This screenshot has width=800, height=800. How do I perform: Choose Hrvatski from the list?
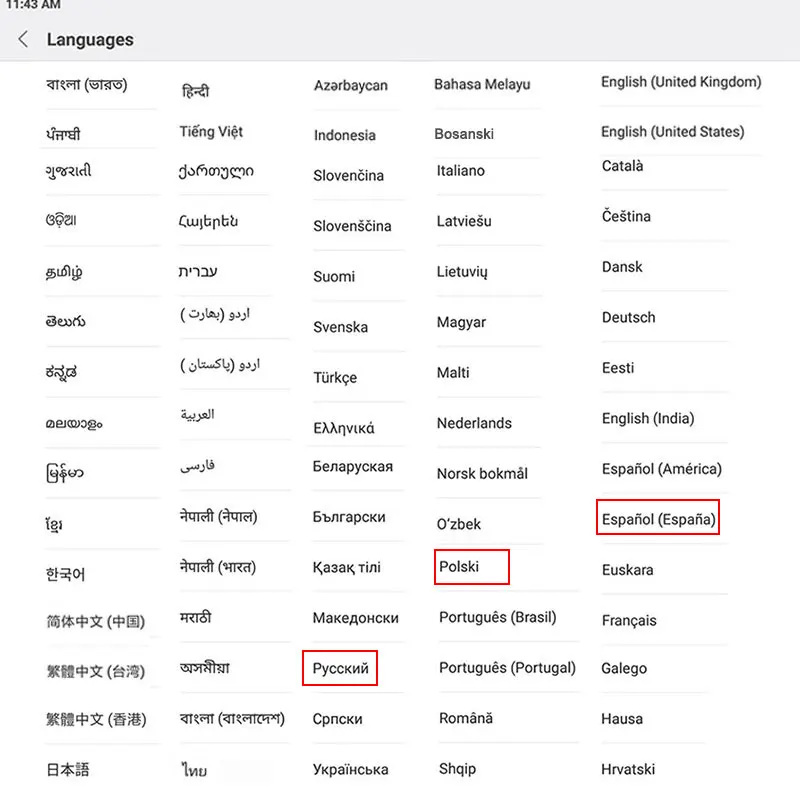pyautogui.click(x=628, y=769)
